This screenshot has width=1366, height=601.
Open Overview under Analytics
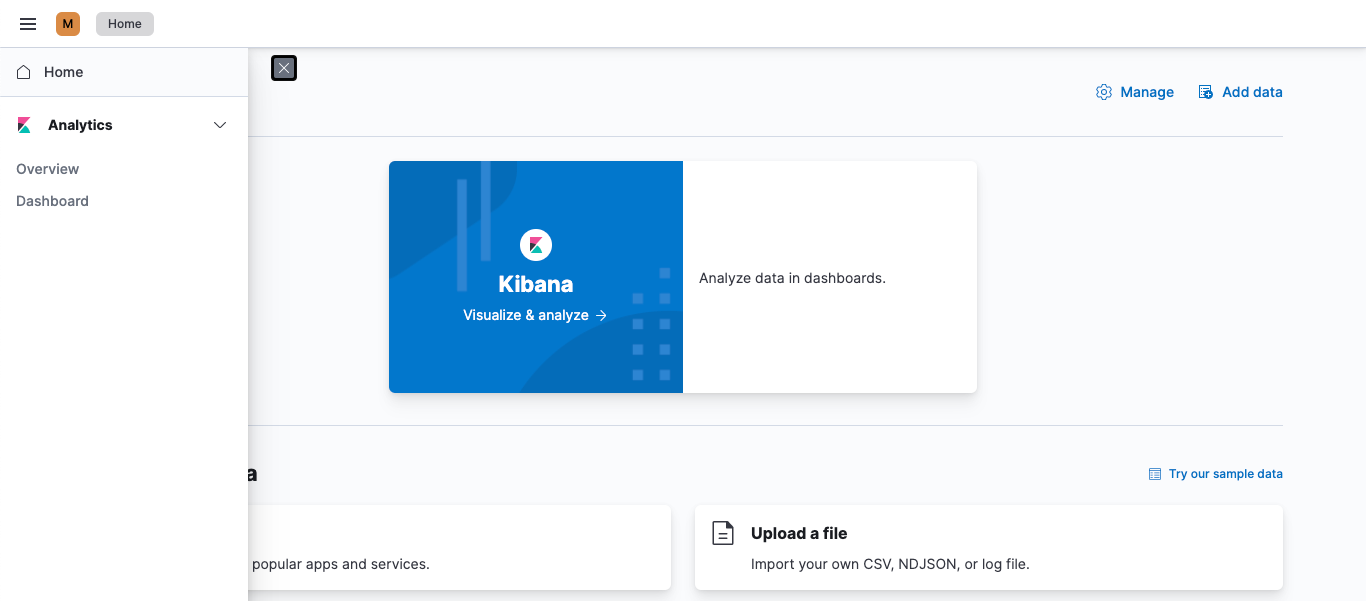(x=47, y=168)
